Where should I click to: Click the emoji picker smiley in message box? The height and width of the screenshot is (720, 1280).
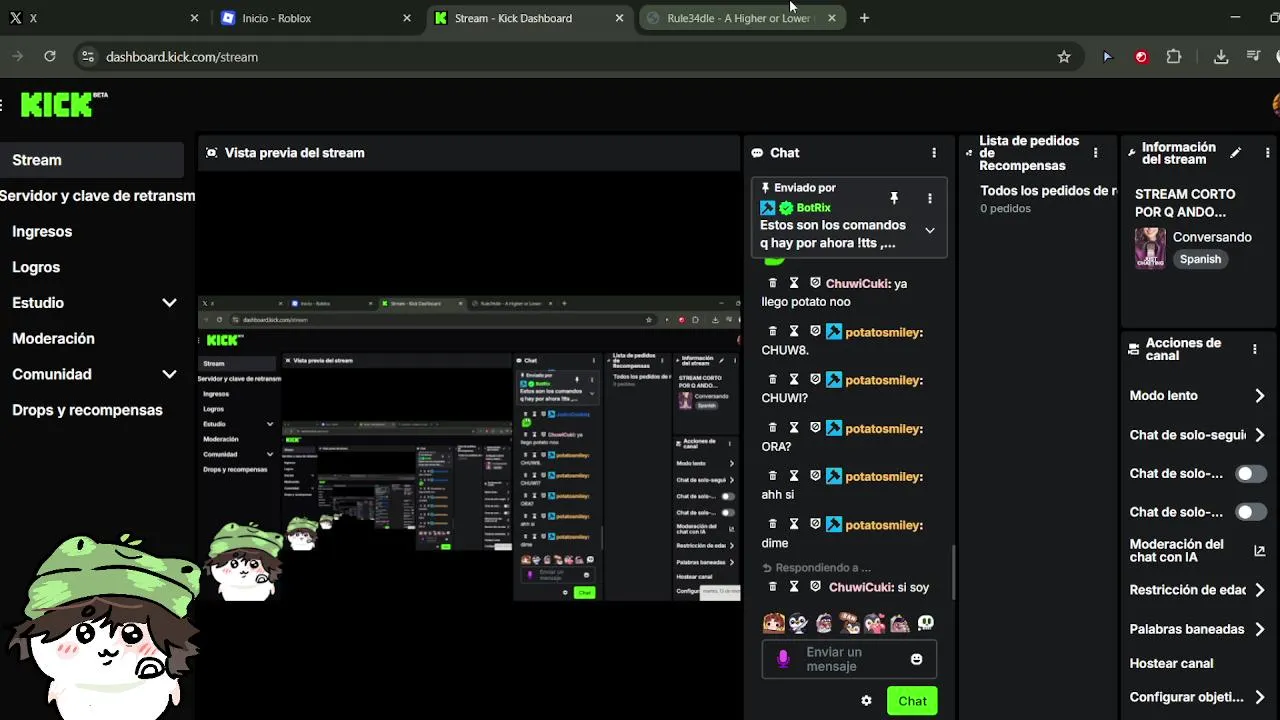click(x=916, y=659)
